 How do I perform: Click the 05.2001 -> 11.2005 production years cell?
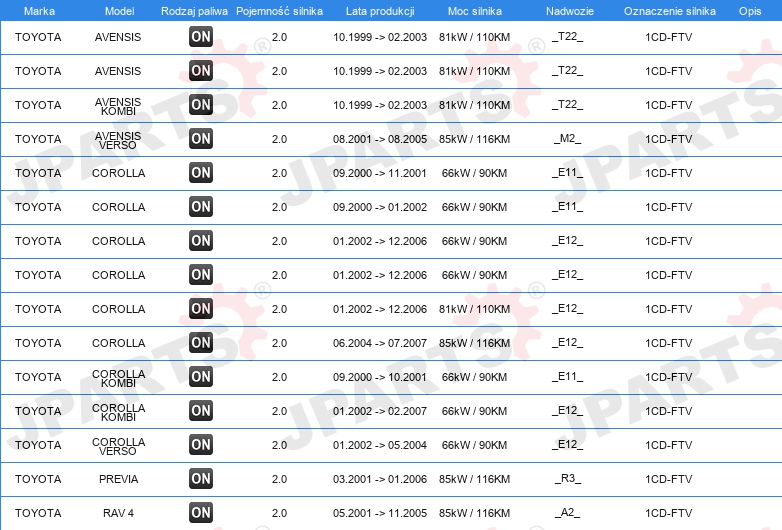(380, 513)
